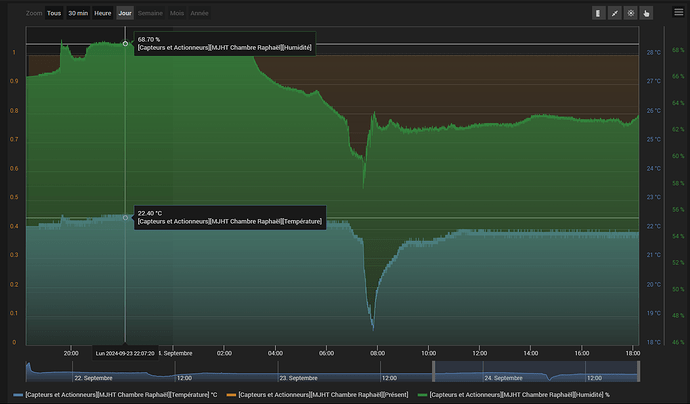Click the pointing hand cursor icon
690x404 pixels.
(646, 13)
